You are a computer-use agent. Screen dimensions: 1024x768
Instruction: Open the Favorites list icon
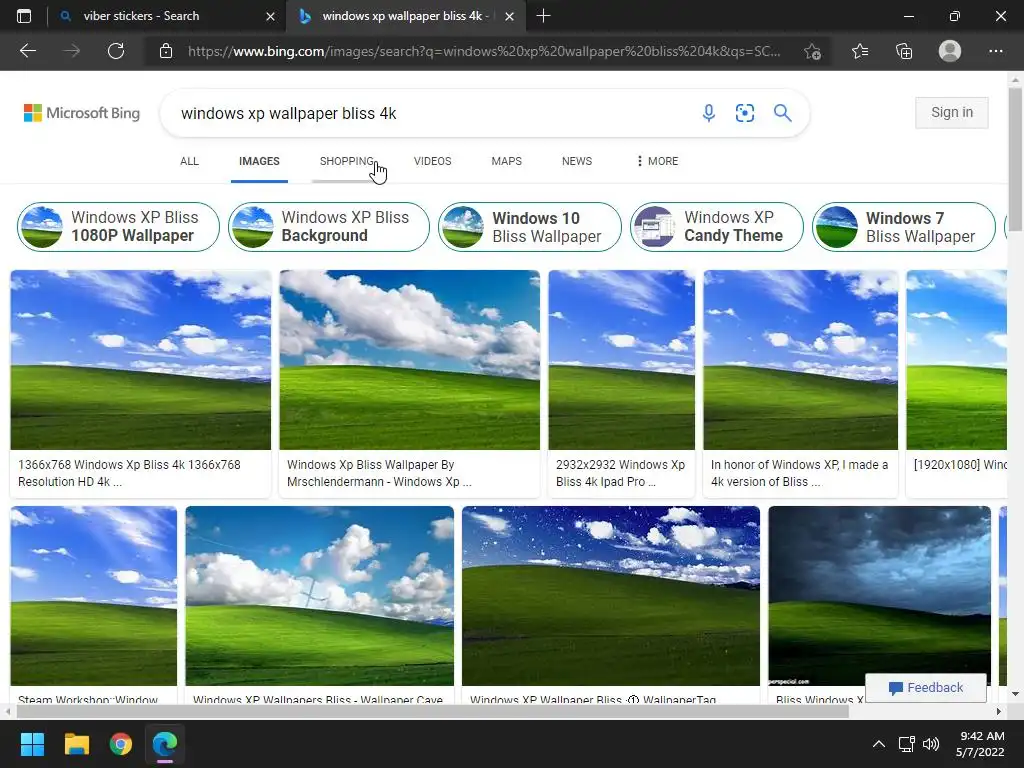tap(860, 51)
